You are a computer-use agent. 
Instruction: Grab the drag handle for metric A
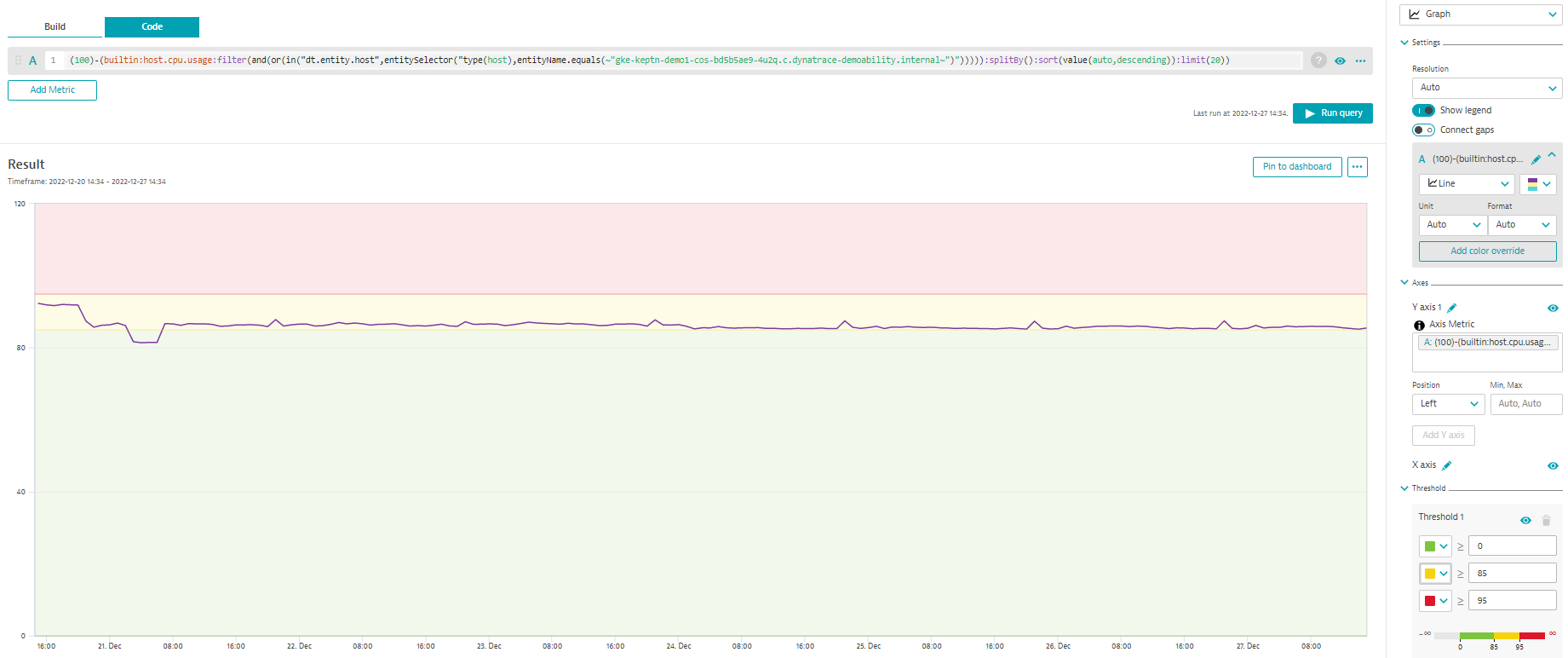19,61
